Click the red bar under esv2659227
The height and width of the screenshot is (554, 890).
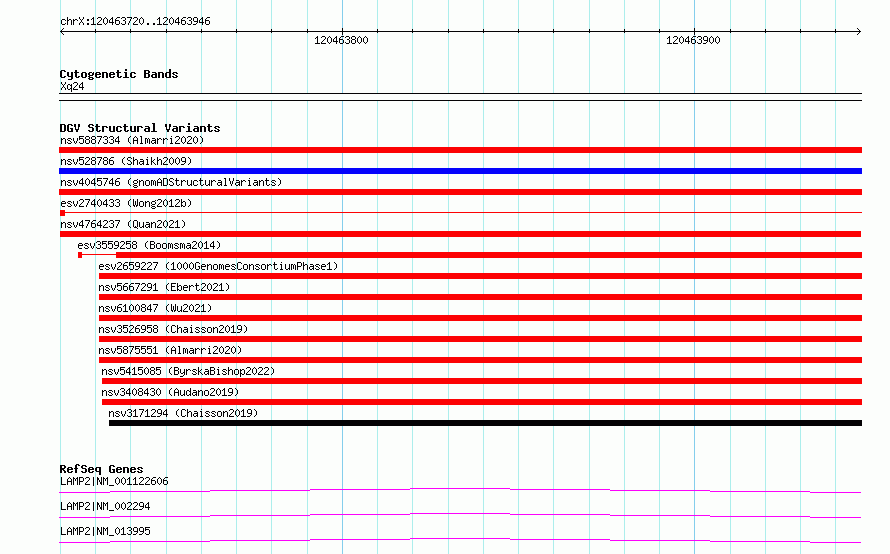point(480,276)
